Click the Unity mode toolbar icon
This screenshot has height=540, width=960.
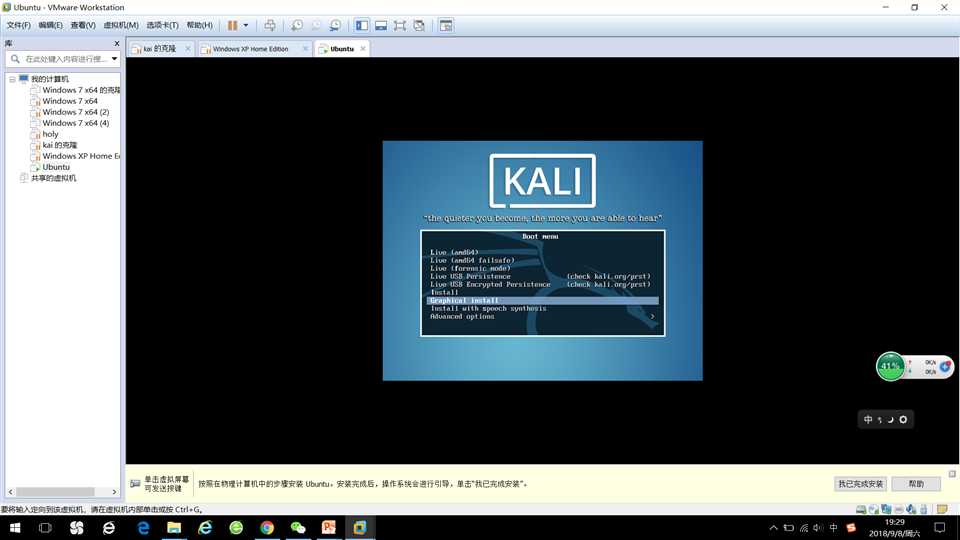pyautogui.click(x=419, y=25)
